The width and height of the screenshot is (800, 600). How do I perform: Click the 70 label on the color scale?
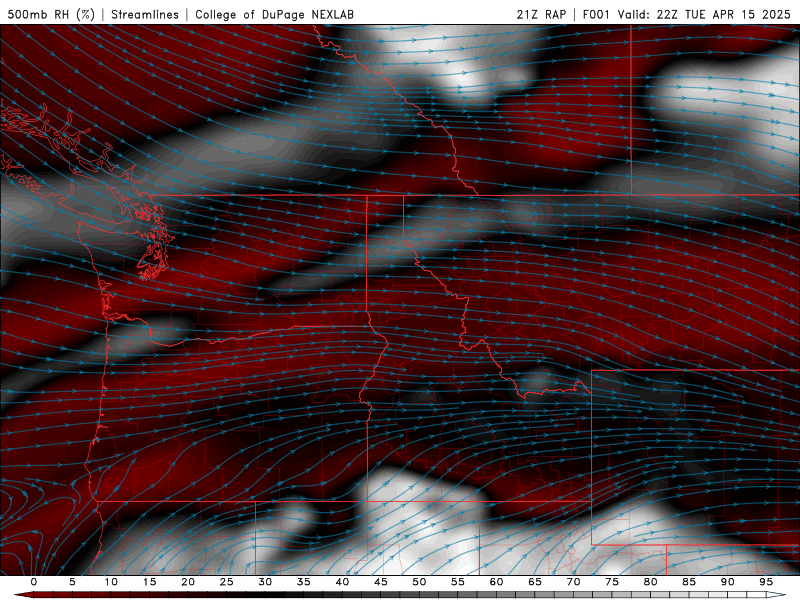(573, 582)
